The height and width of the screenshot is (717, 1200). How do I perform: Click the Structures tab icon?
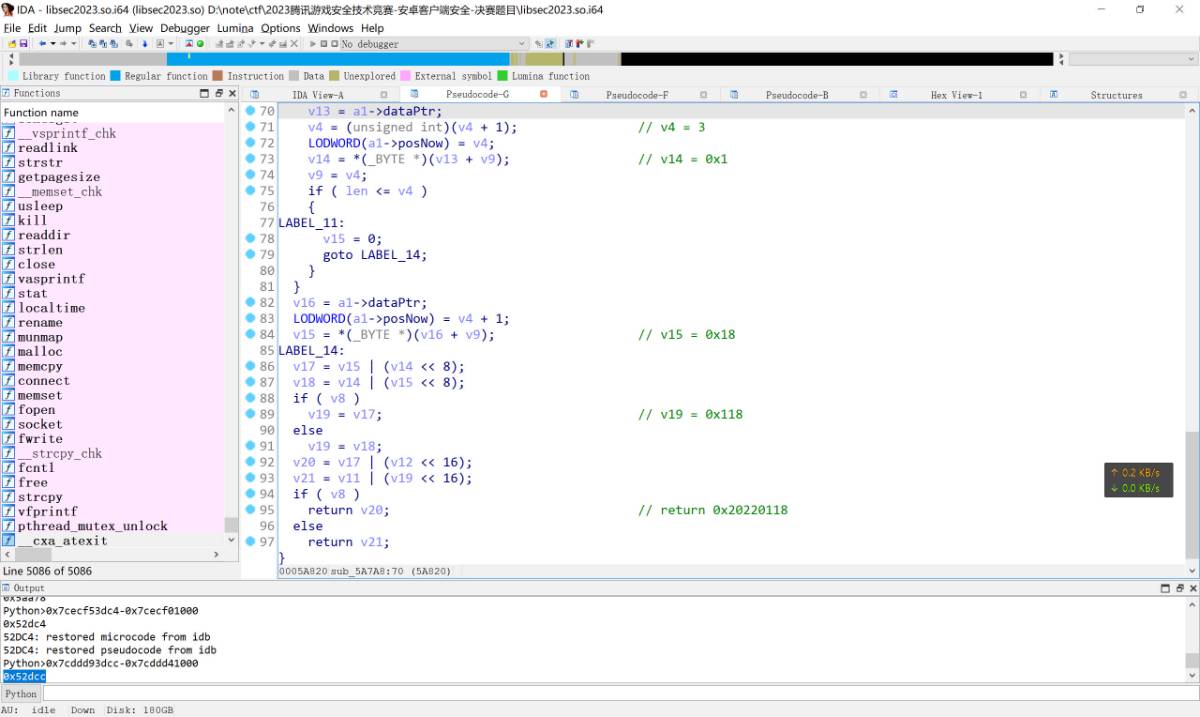[1054, 95]
